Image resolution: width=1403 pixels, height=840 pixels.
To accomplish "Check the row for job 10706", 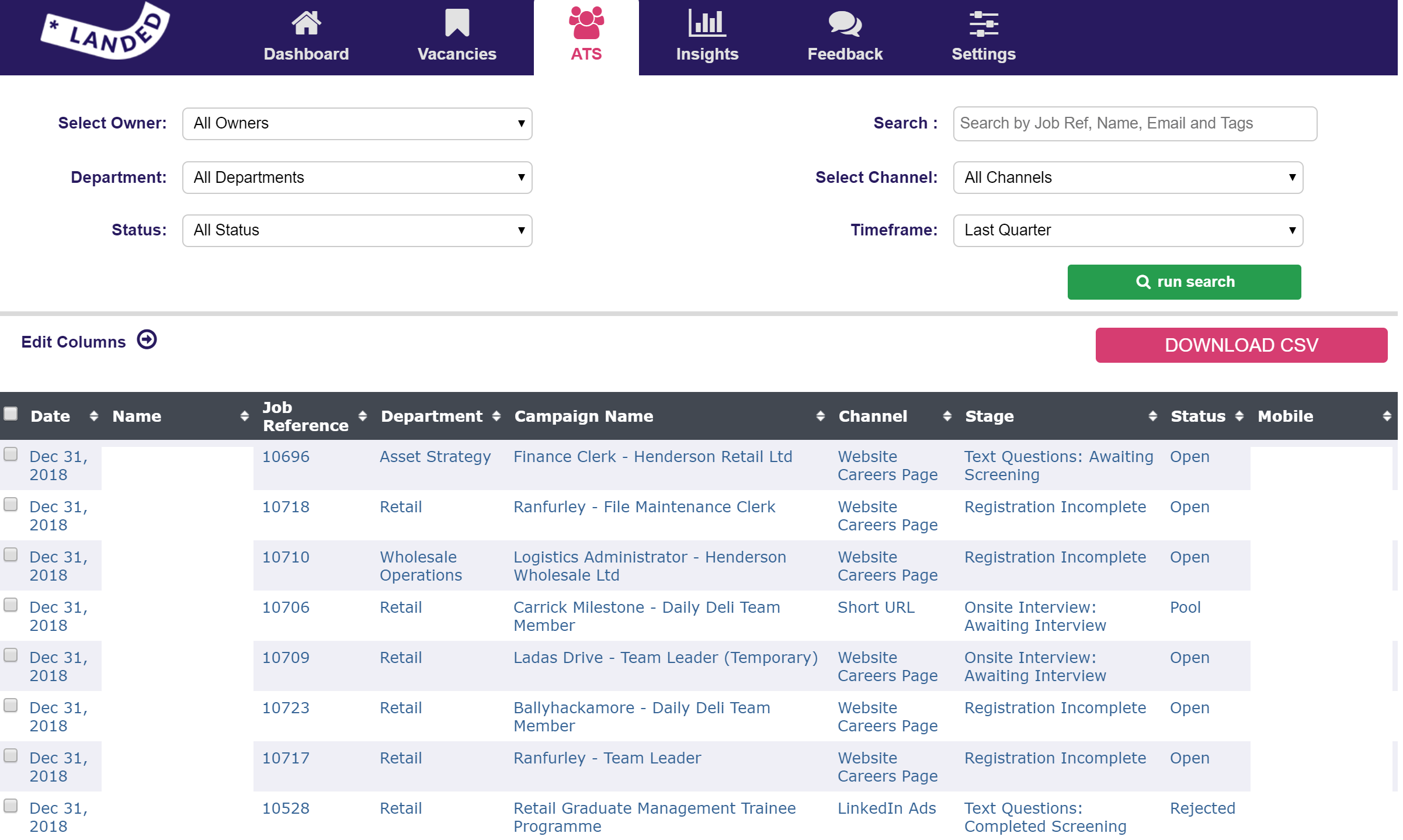I will pos(11,605).
